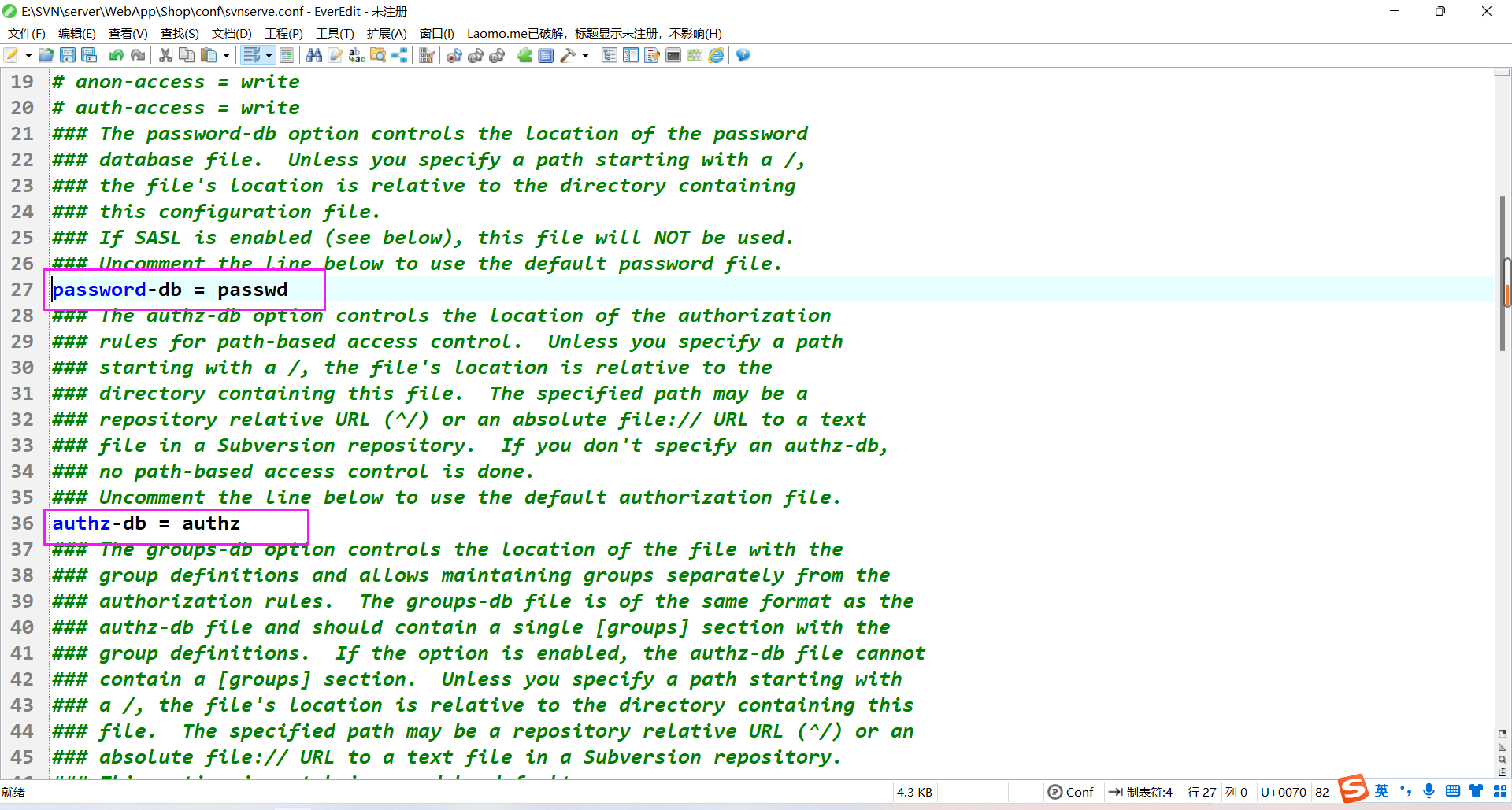Image resolution: width=1512 pixels, height=810 pixels.
Task: Open the 编辑(E) menu
Action: click(77, 33)
